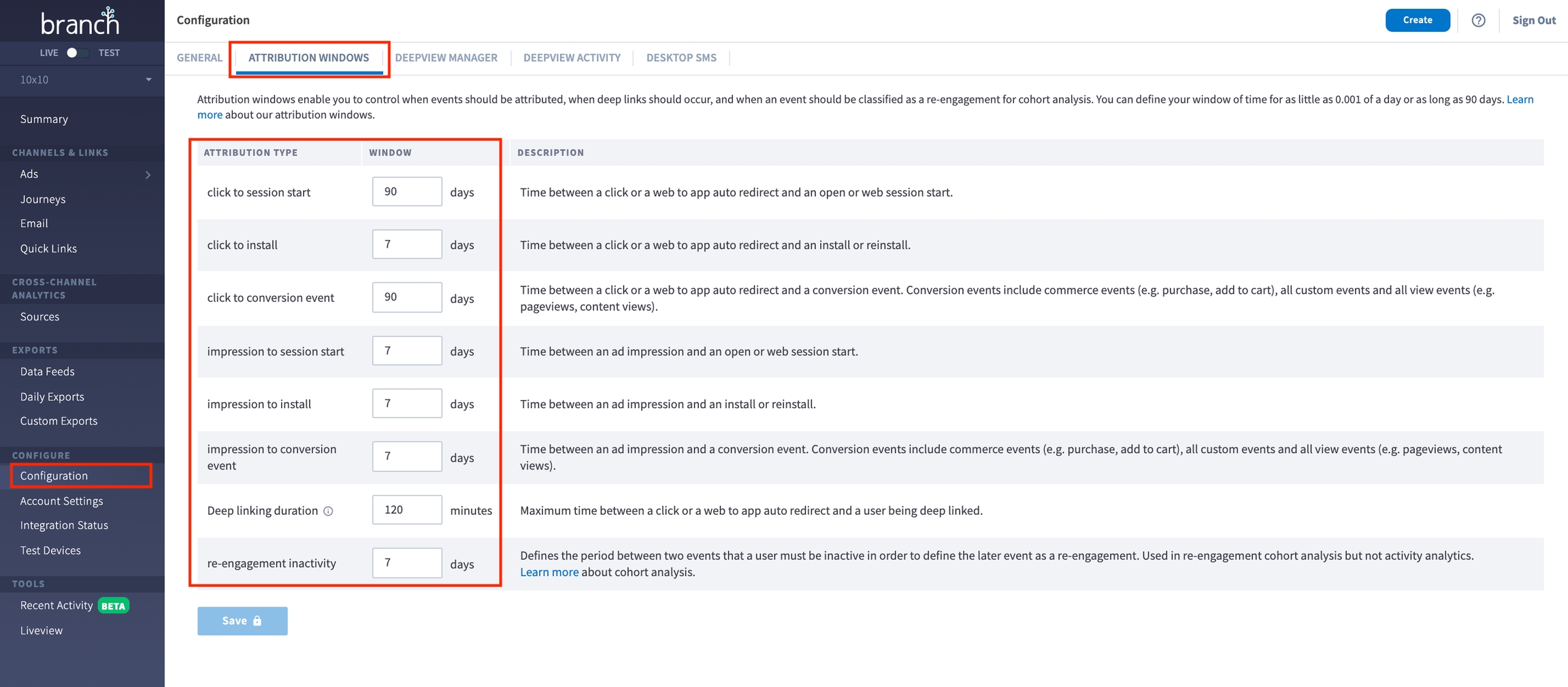Click the click to install window field
The image size is (1568, 687).
click(x=406, y=245)
